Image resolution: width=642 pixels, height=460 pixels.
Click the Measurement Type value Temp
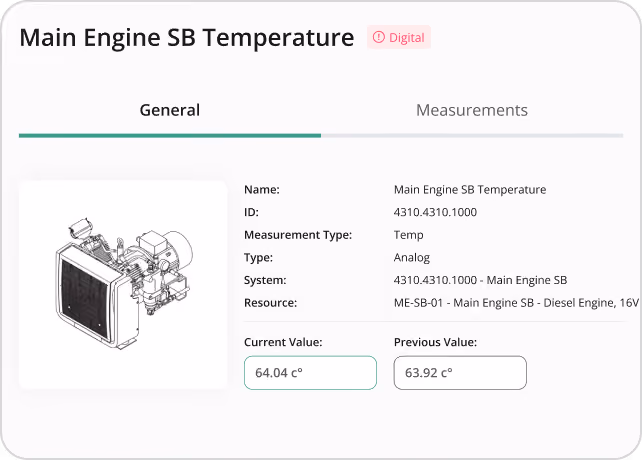[409, 235]
